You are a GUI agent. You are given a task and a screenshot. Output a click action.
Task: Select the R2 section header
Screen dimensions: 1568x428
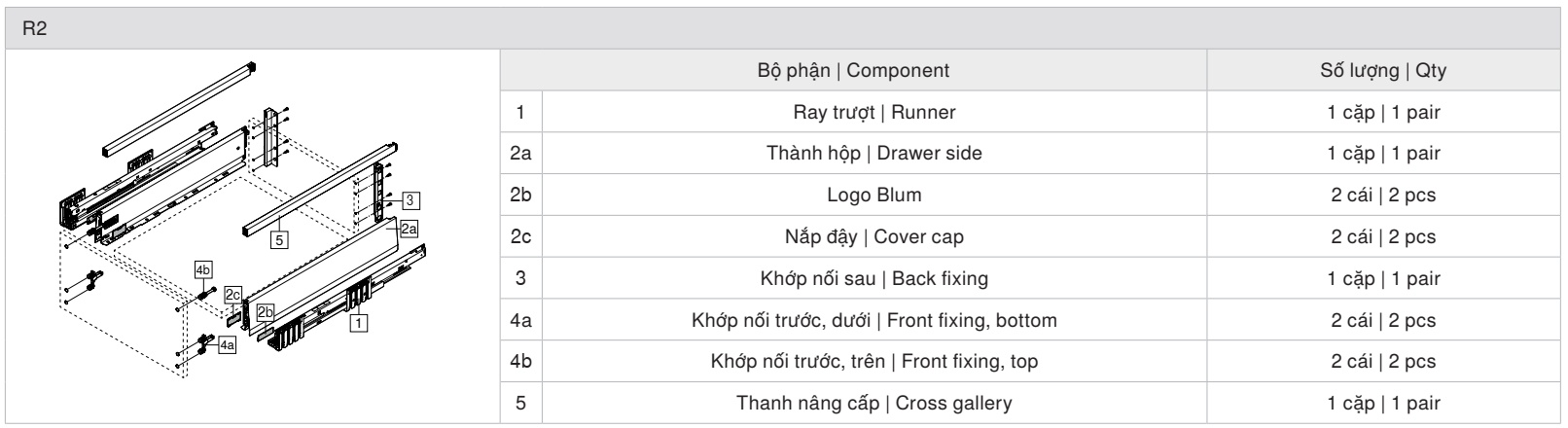[784, 28]
